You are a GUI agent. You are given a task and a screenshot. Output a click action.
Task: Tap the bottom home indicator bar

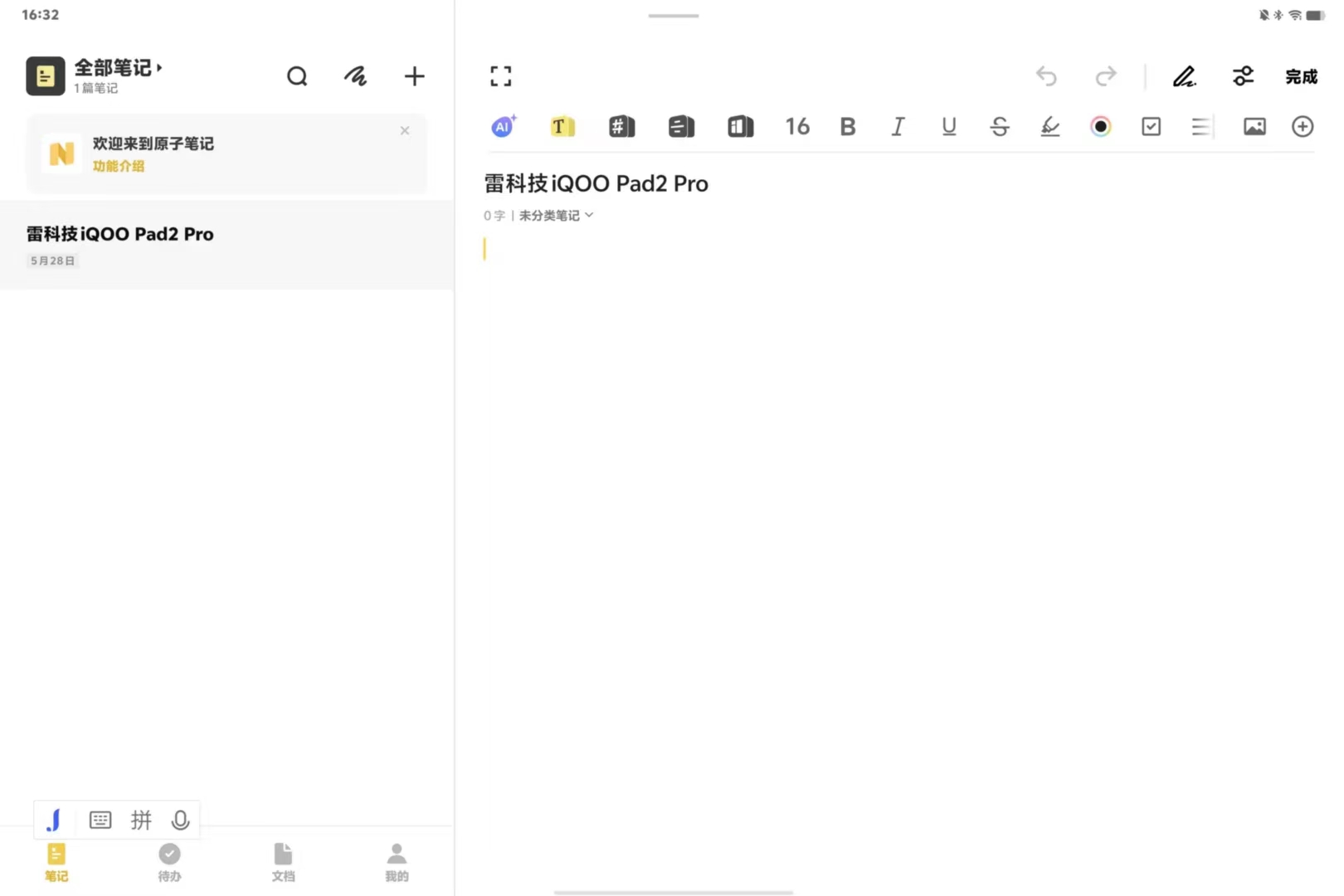(674, 893)
